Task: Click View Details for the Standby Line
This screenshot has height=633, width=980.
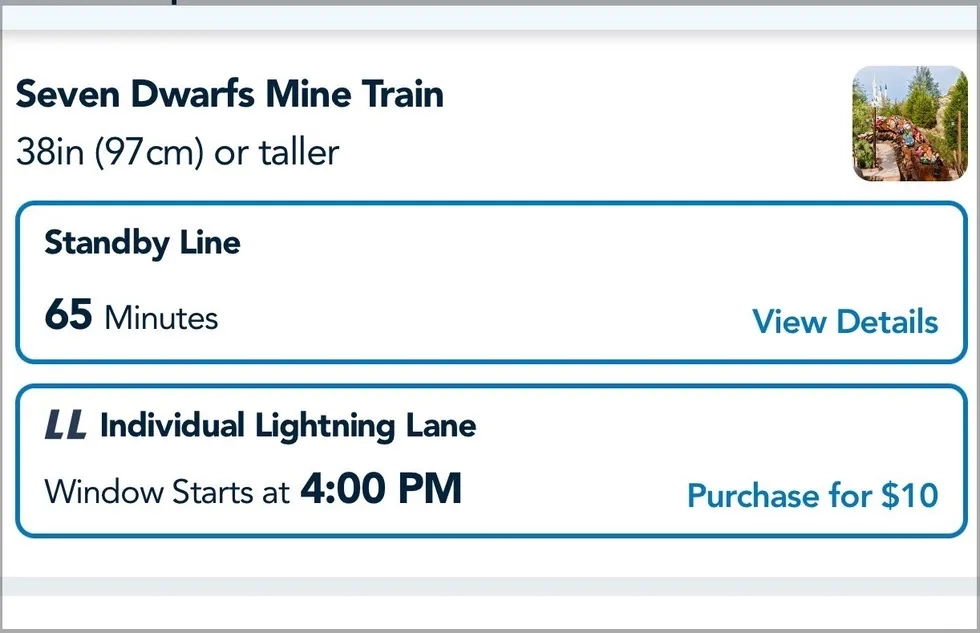Action: (845, 321)
